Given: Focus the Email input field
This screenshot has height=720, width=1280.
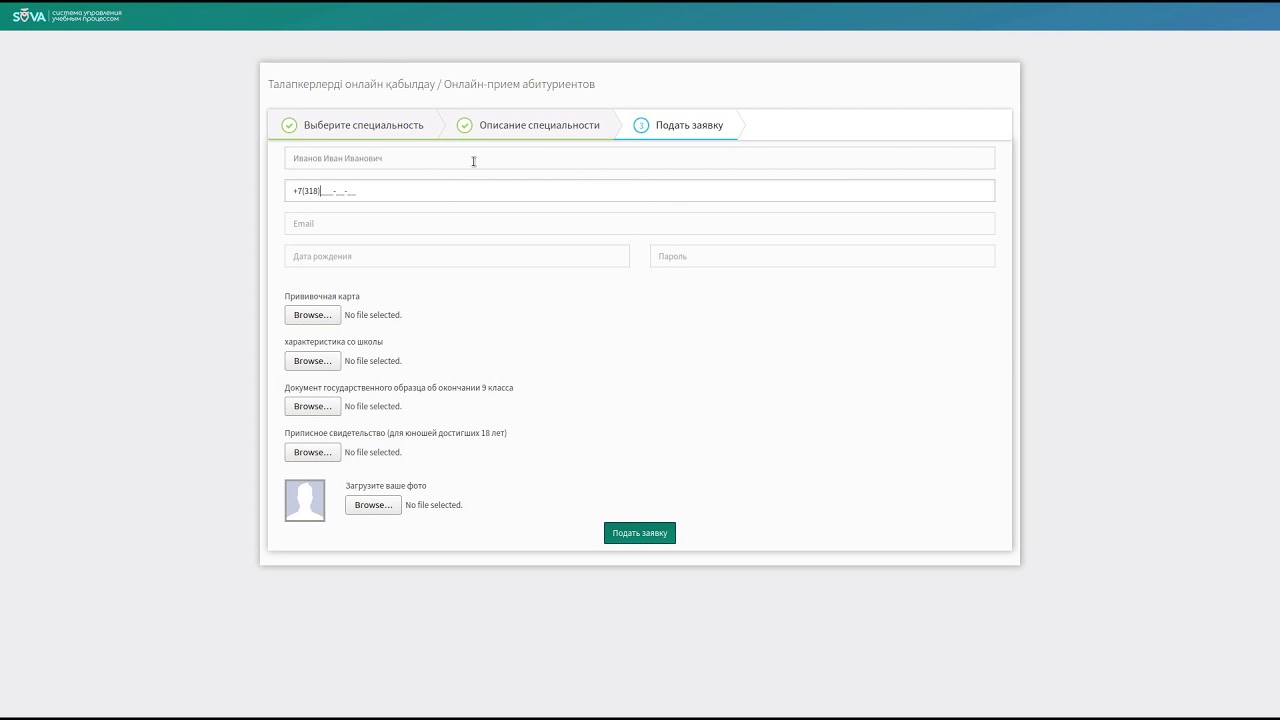Looking at the screenshot, I should [x=639, y=223].
